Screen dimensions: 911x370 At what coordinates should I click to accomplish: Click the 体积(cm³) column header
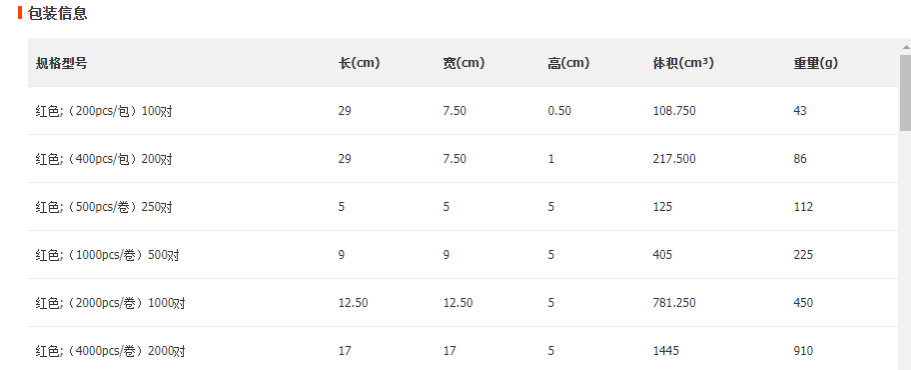point(683,63)
